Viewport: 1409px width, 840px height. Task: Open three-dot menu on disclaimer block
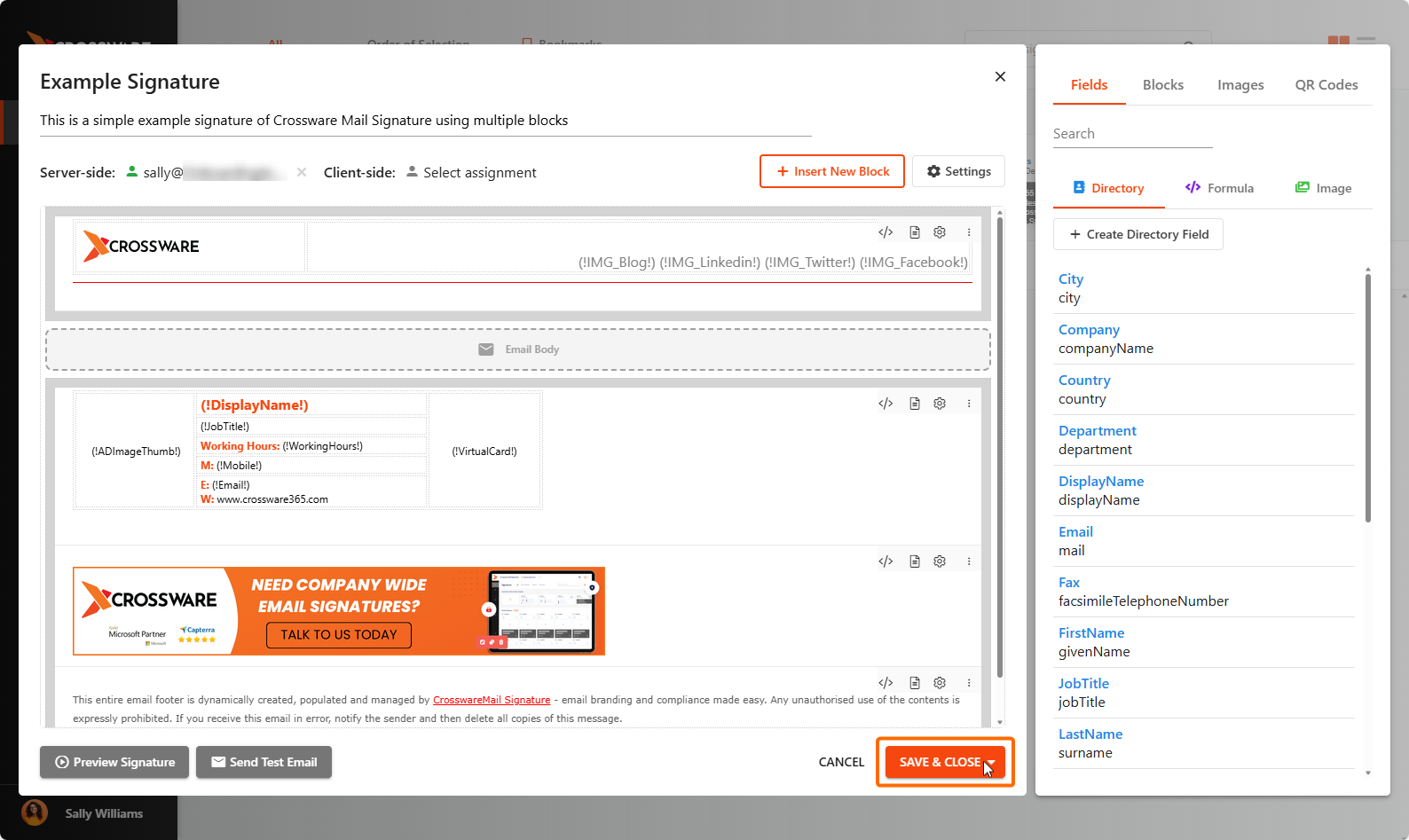[x=969, y=683]
